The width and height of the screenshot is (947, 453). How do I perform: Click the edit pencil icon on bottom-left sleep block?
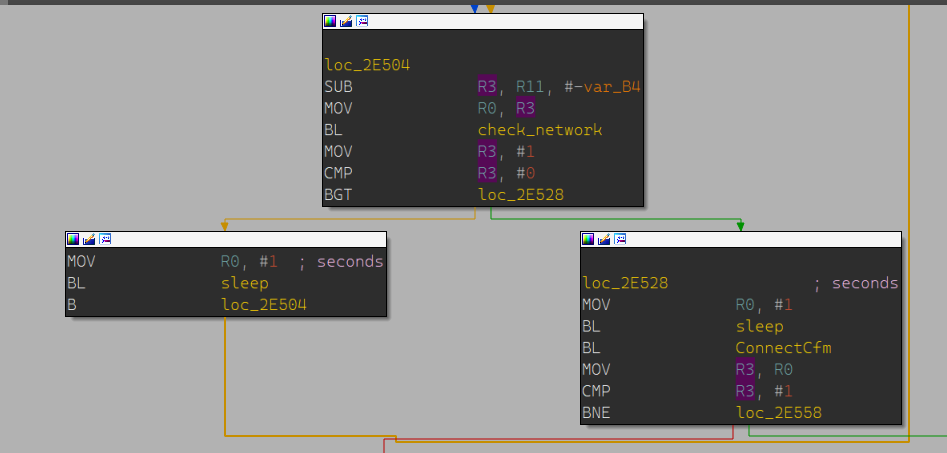[x=88, y=239]
